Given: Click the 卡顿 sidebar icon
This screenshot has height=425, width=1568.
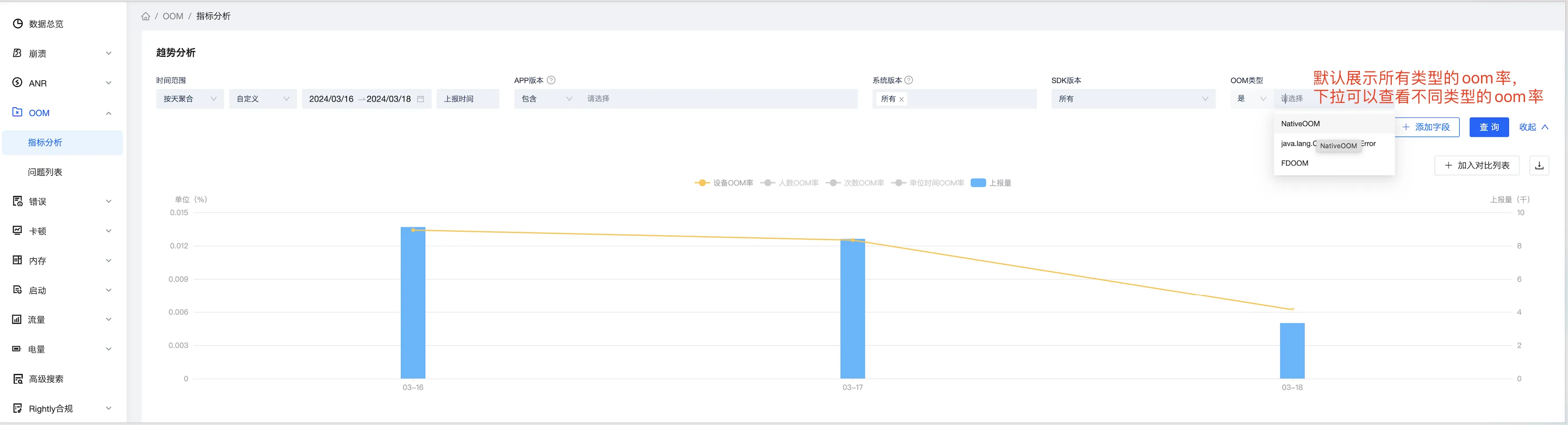Looking at the screenshot, I should [18, 231].
